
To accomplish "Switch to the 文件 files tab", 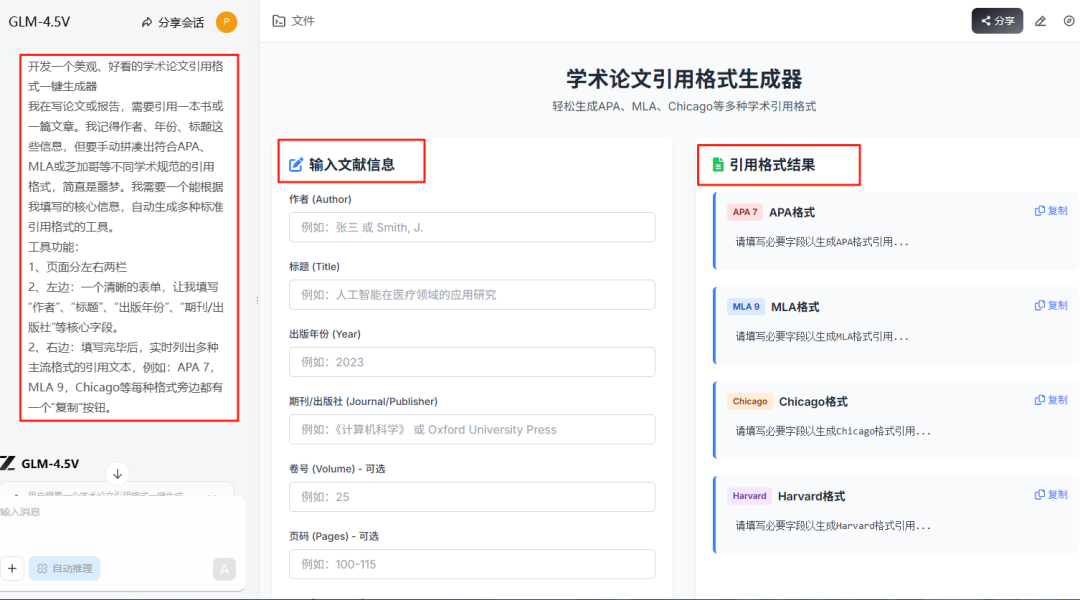I will [293, 21].
